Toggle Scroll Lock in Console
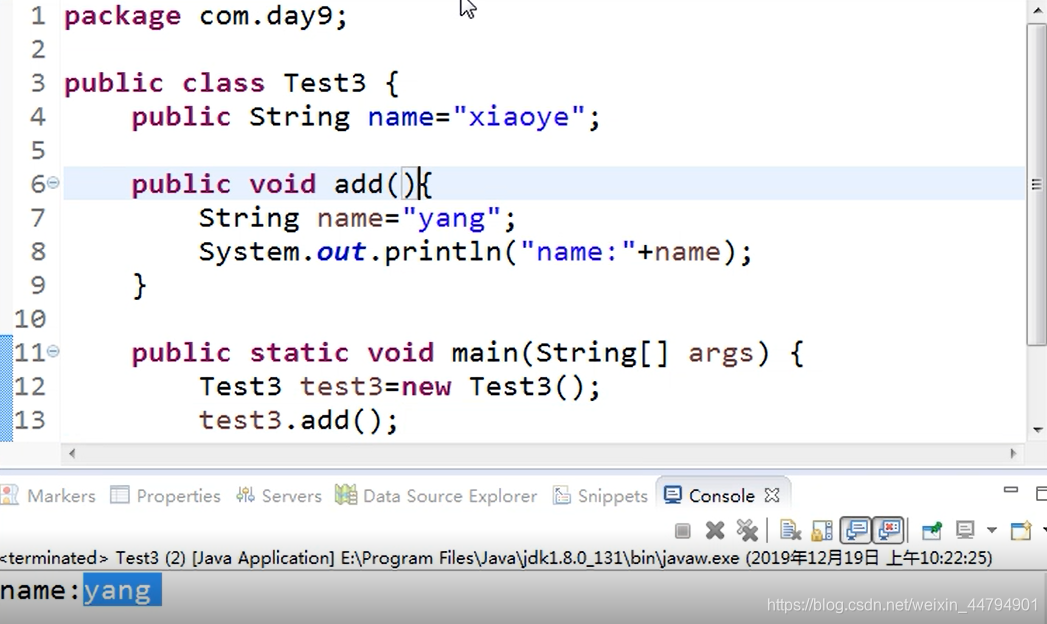Image resolution: width=1047 pixels, height=624 pixels. pyautogui.click(x=822, y=531)
